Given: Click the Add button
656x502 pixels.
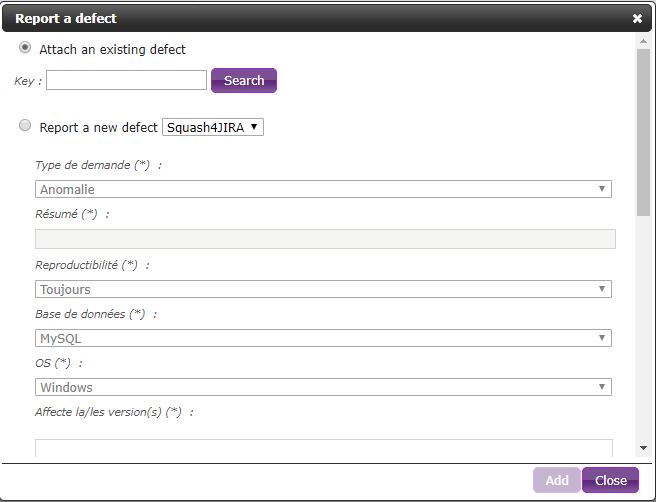Looking at the screenshot, I should [556, 480].
